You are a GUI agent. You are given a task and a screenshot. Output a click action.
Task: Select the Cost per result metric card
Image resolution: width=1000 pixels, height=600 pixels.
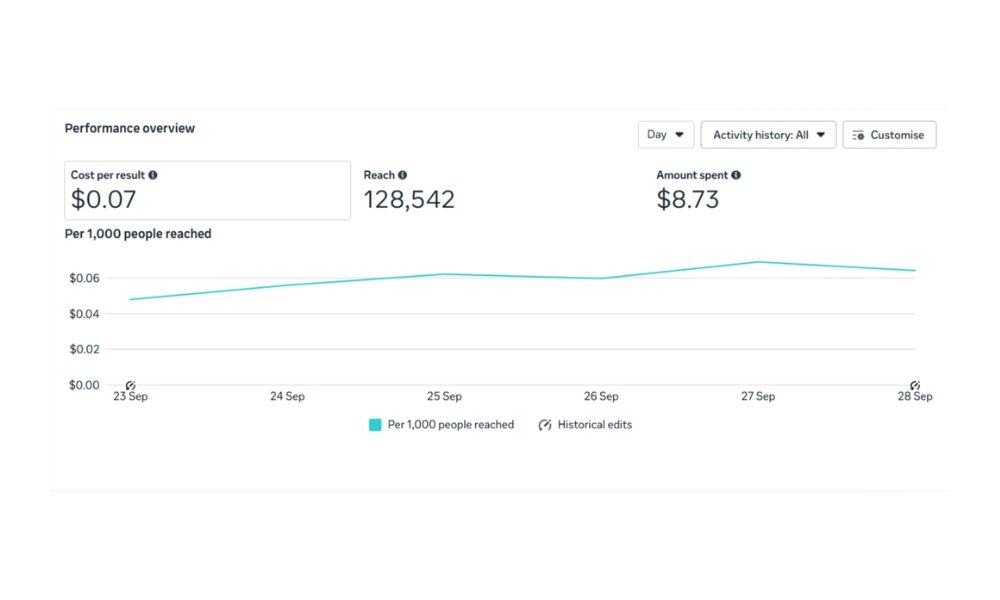click(207, 190)
